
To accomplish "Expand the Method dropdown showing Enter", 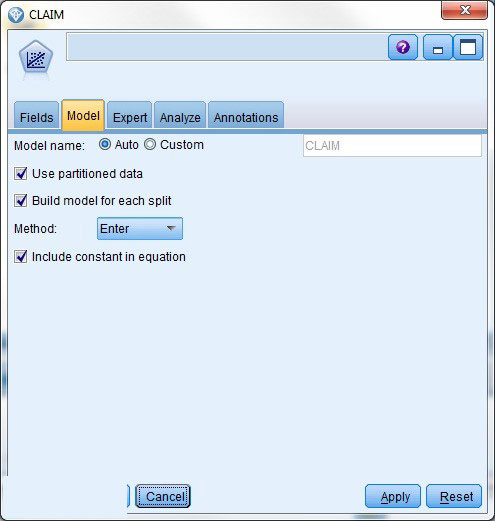I will [140, 229].
